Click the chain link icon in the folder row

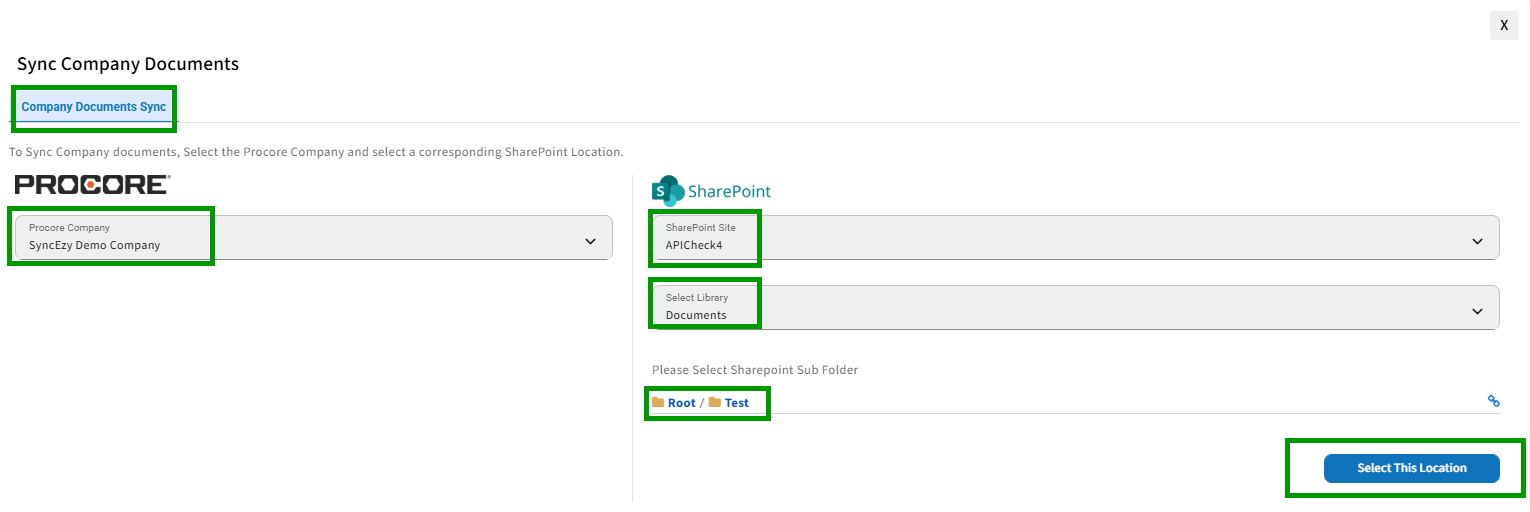pos(1493,401)
